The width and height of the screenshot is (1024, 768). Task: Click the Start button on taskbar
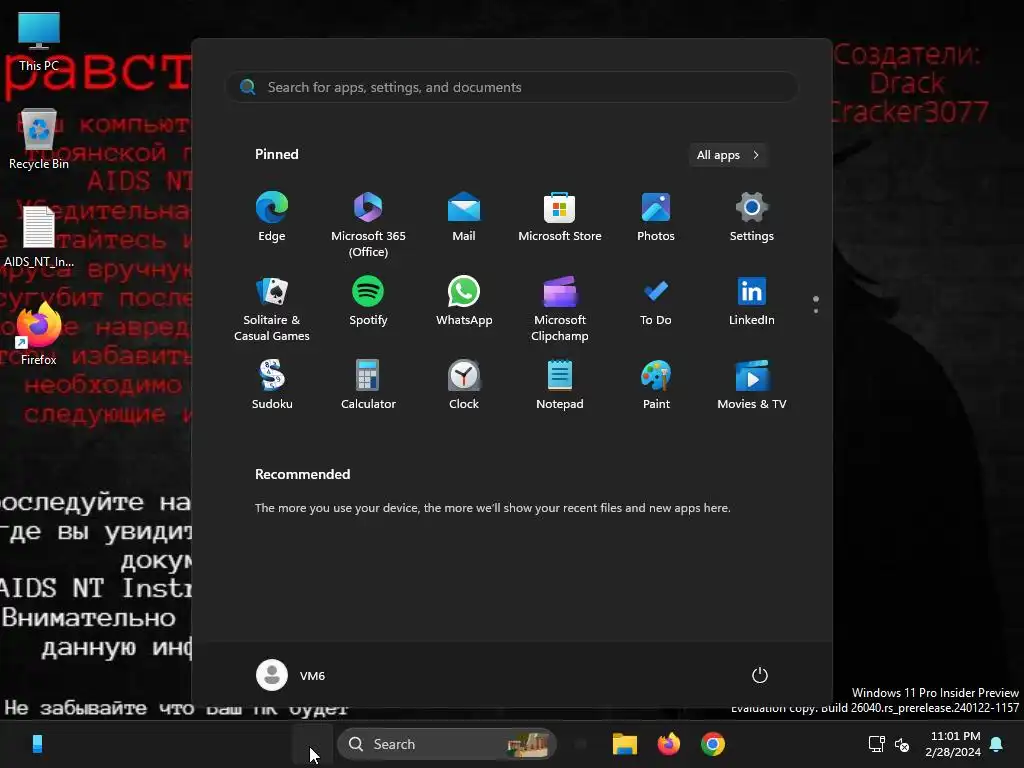pyautogui.click(x=312, y=744)
